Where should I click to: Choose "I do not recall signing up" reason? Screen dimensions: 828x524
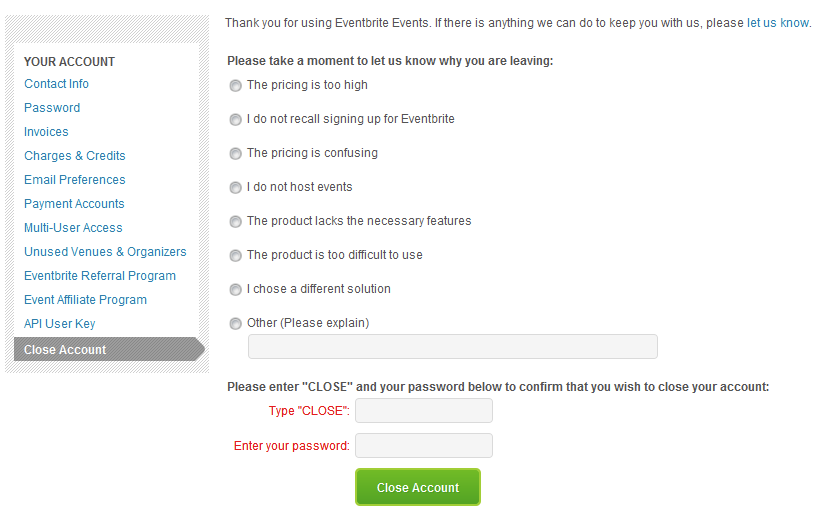[236, 120]
